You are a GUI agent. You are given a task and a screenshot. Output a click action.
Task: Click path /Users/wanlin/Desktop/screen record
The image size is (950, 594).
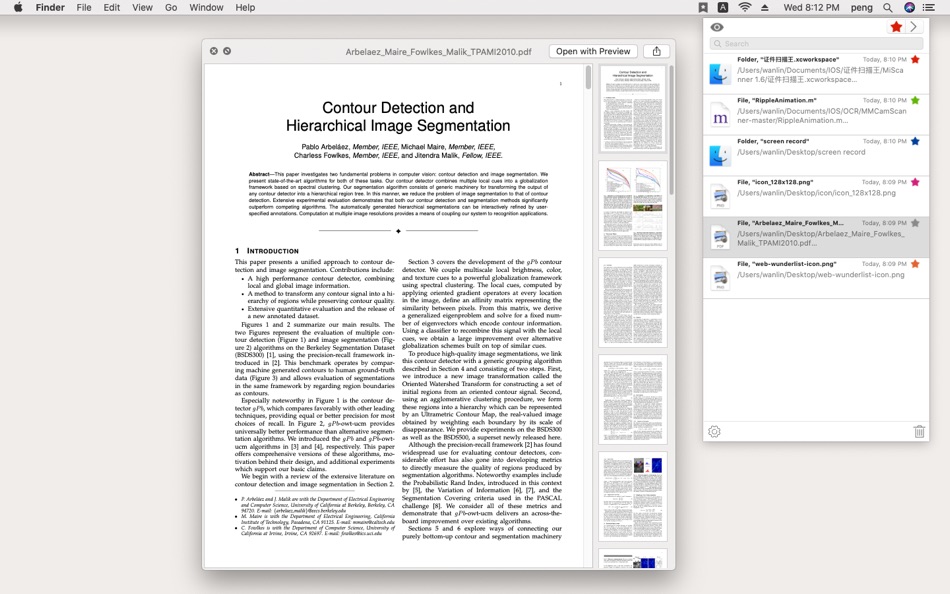coord(801,152)
